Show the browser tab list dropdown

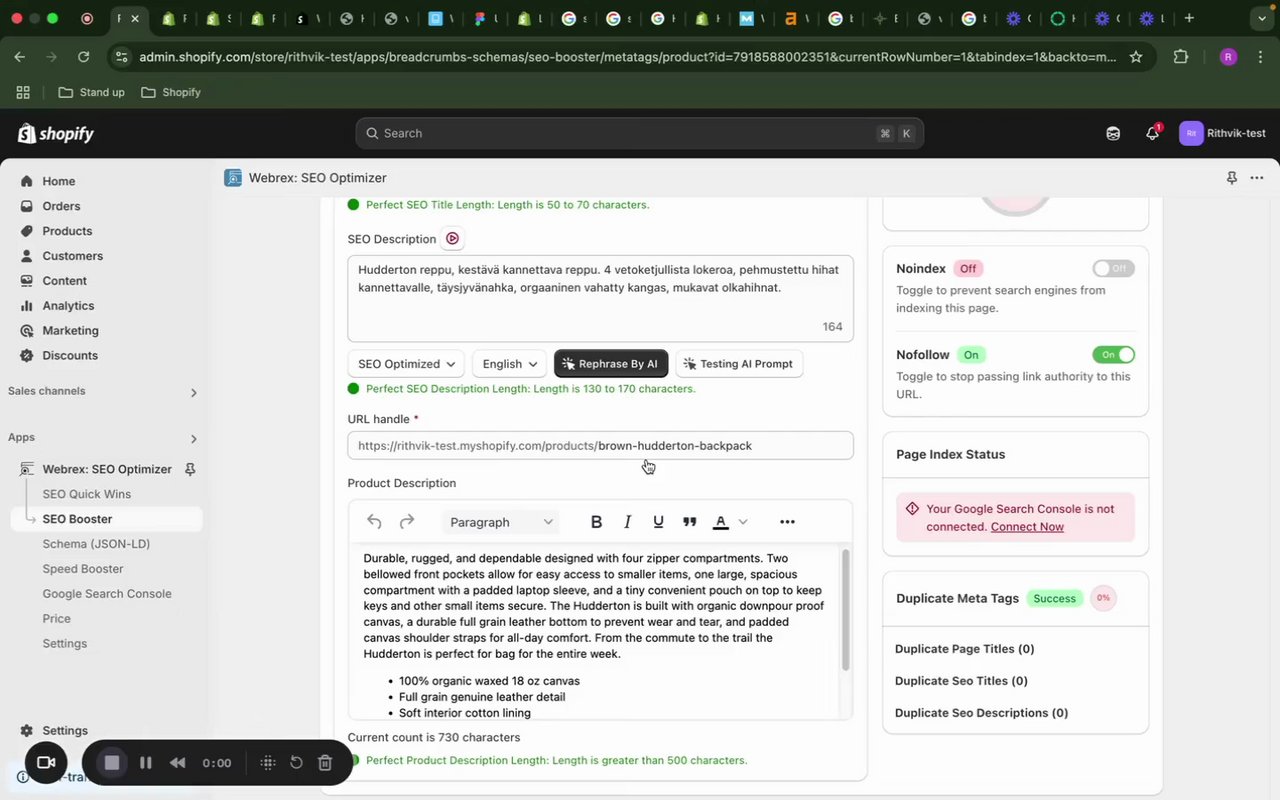point(1262,18)
